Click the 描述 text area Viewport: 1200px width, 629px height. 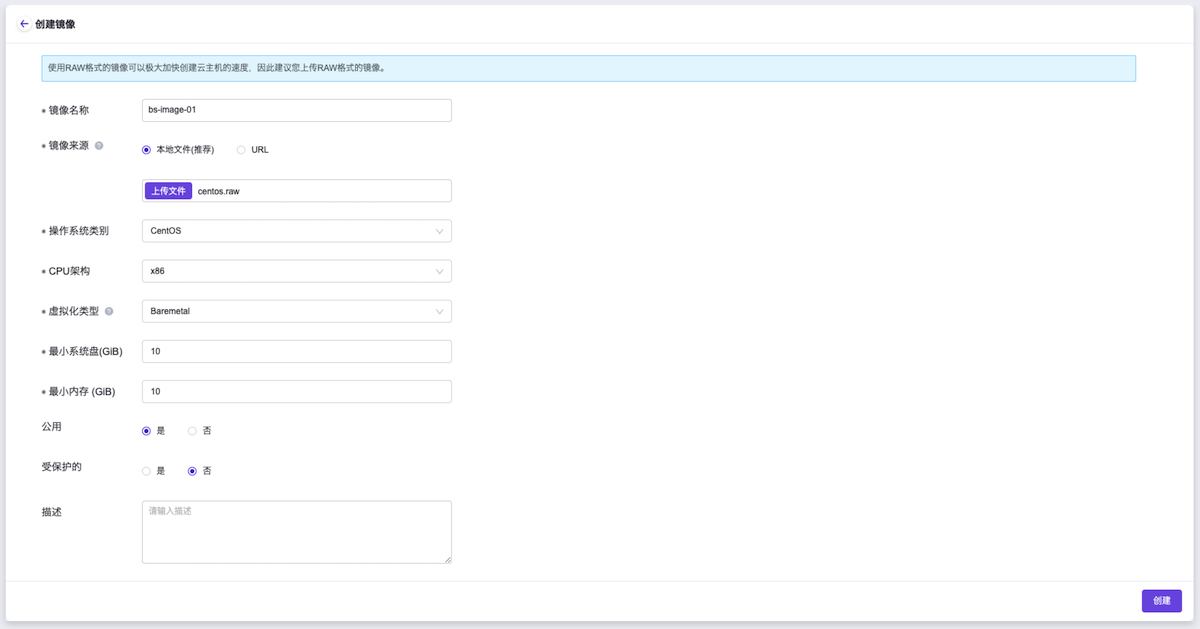(x=297, y=532)
